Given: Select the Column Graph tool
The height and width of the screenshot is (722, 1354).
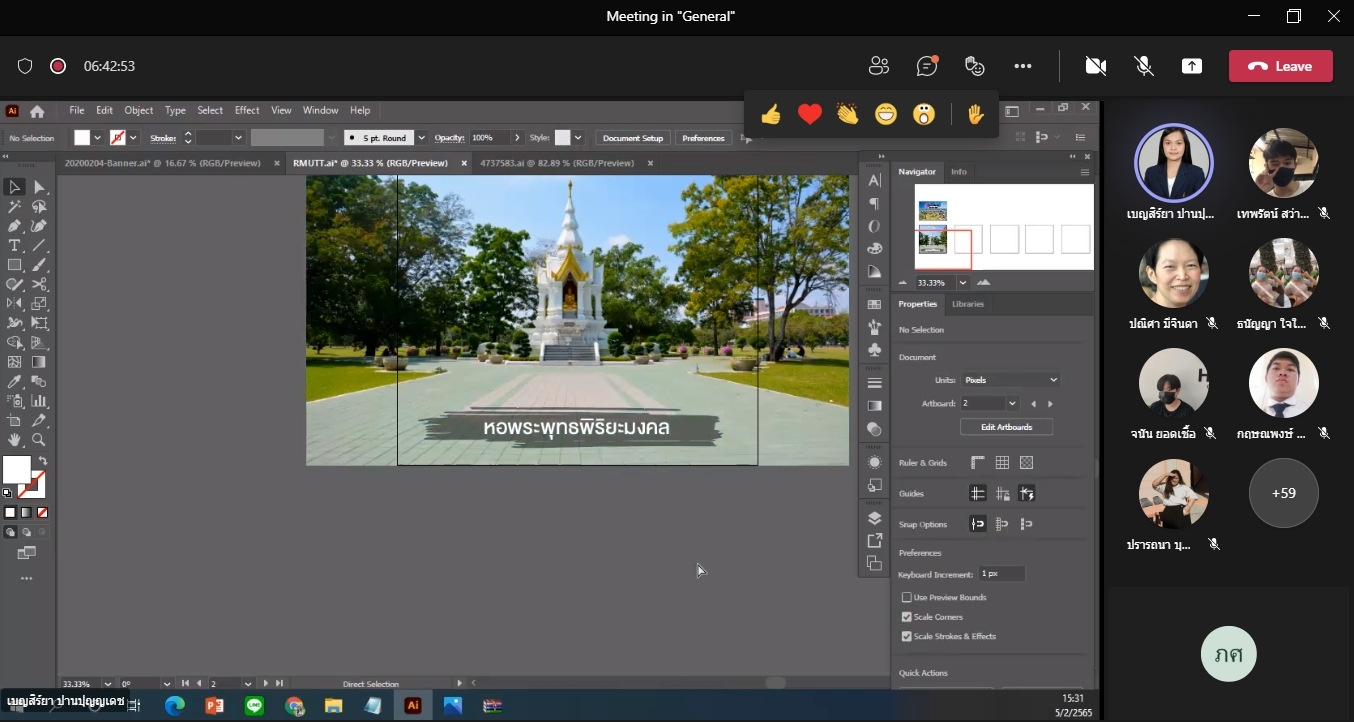Looking at the screenshot, I should coord(39,401).
